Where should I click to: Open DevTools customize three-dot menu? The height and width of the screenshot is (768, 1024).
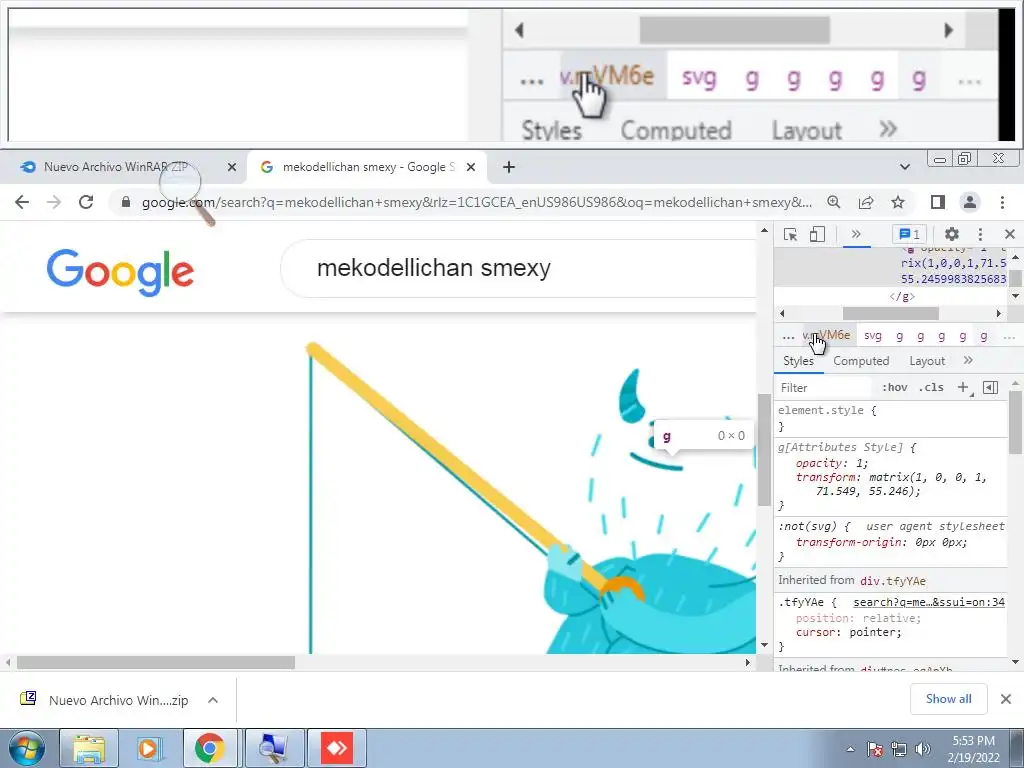(980, 234)
